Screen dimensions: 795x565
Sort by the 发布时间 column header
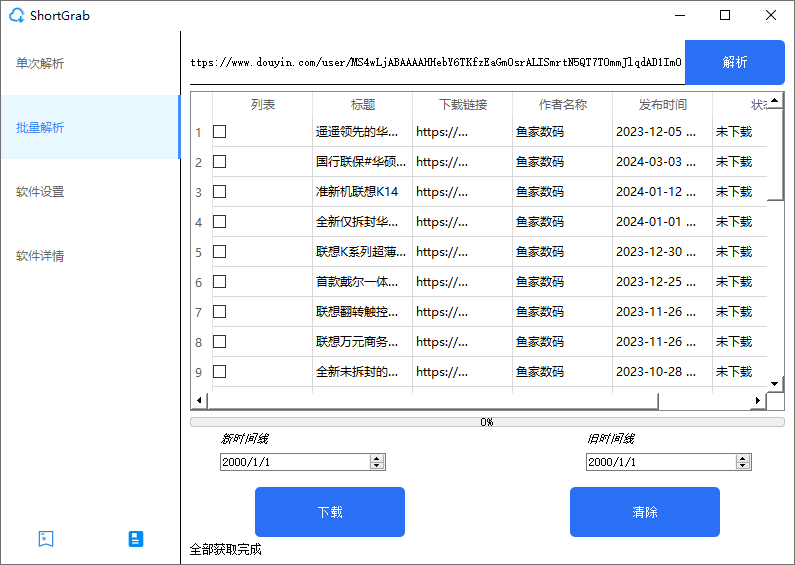click(x=662, y=104)
